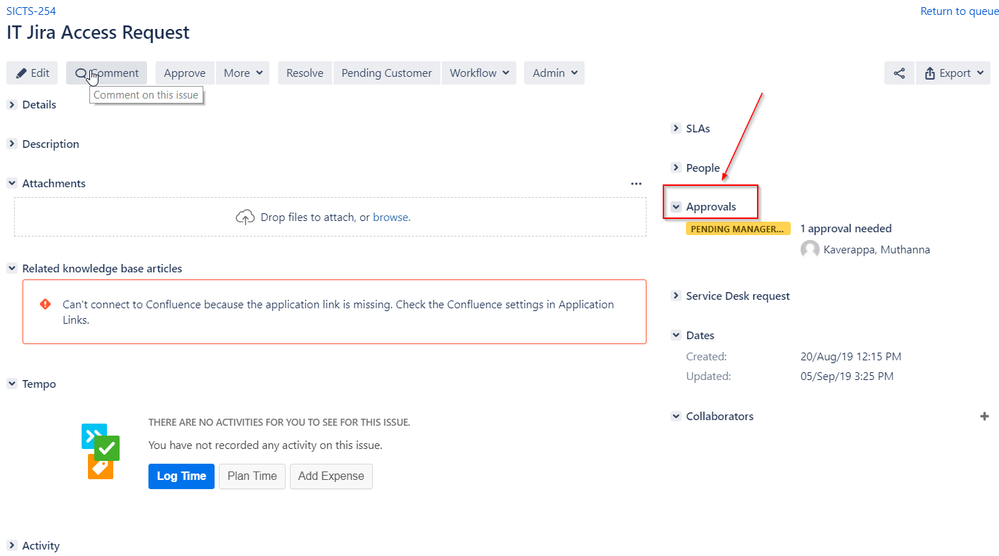This screenshot has height=556, width=999.
Task: Collapse the Approvals section
Action: (676, 207)
